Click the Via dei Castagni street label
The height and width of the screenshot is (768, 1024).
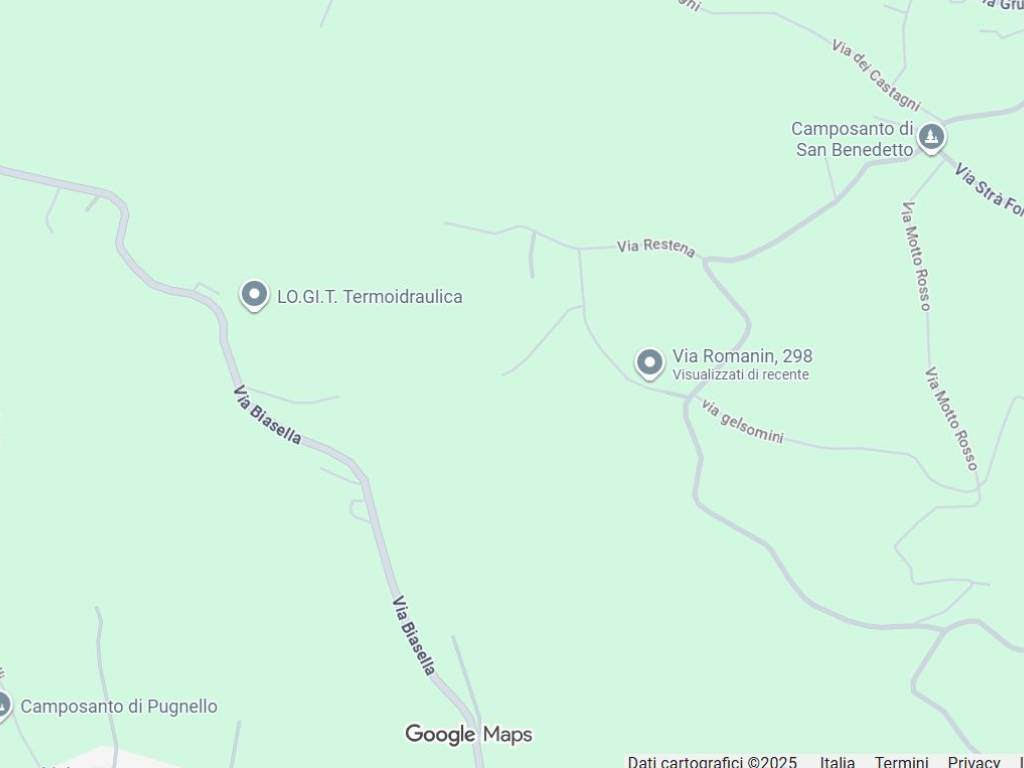[x=876, y=74]
